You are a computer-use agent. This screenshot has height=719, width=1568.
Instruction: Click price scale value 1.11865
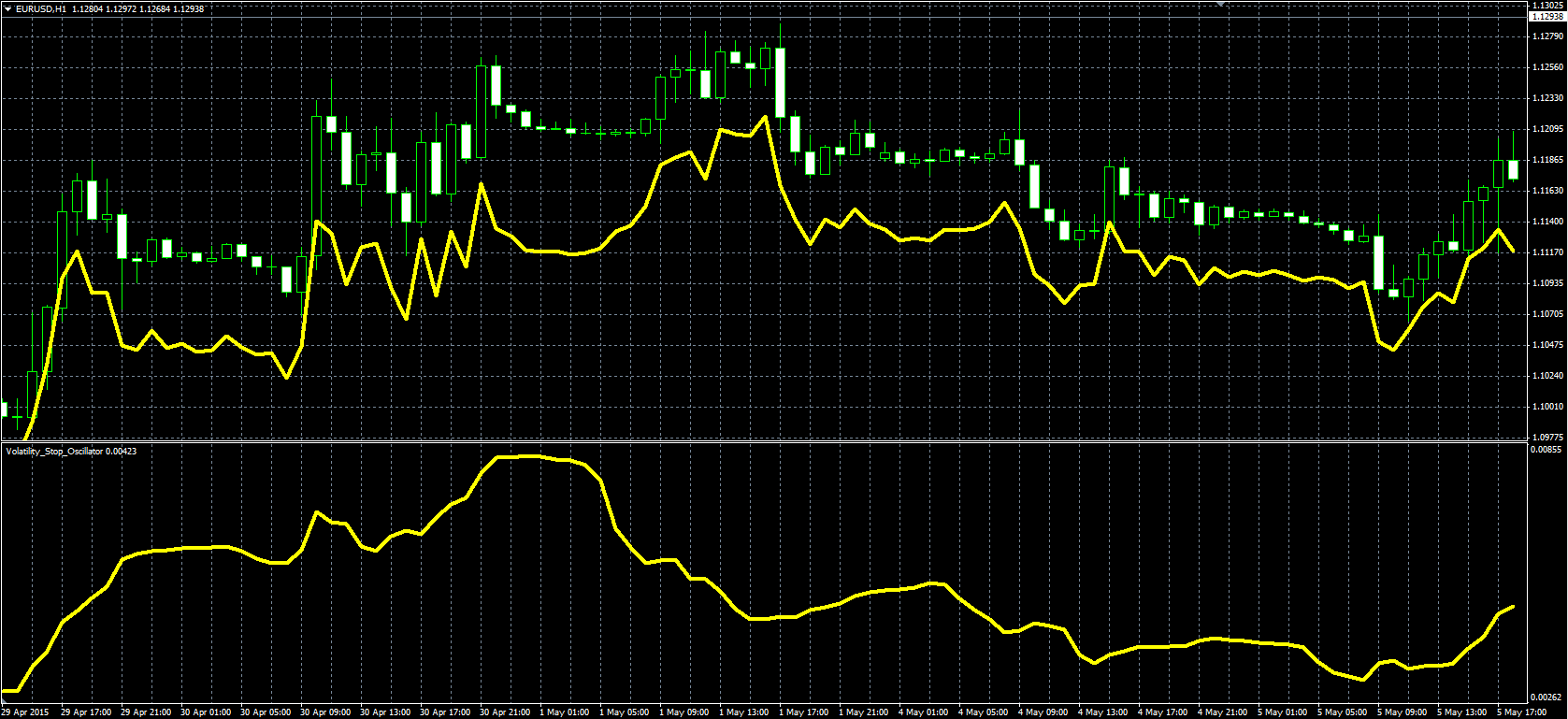coord(1547,160)
